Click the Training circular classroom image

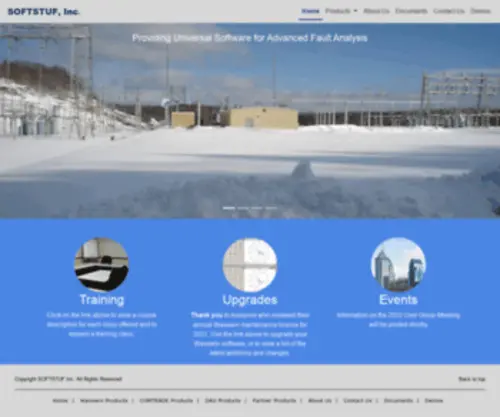101,265
